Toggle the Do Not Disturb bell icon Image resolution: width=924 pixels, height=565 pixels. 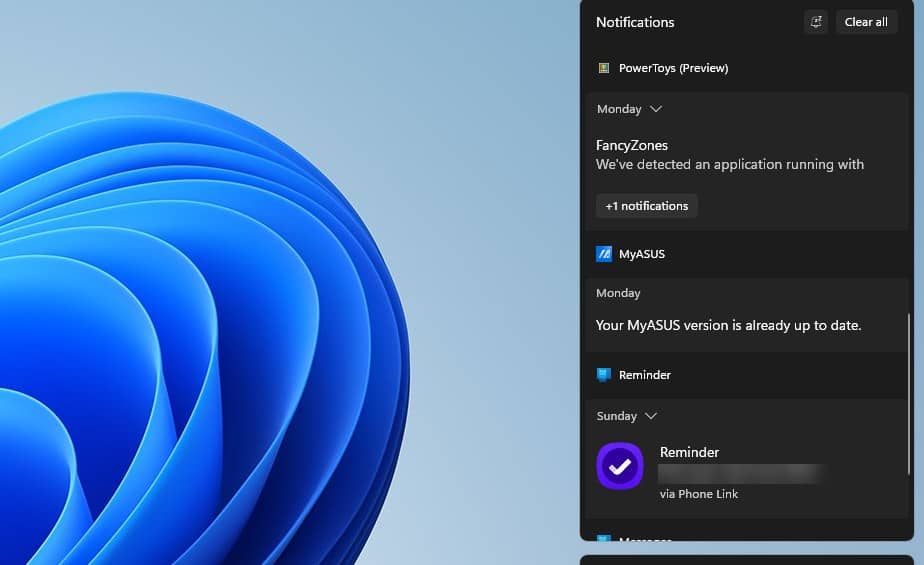[x=816, y=22]
